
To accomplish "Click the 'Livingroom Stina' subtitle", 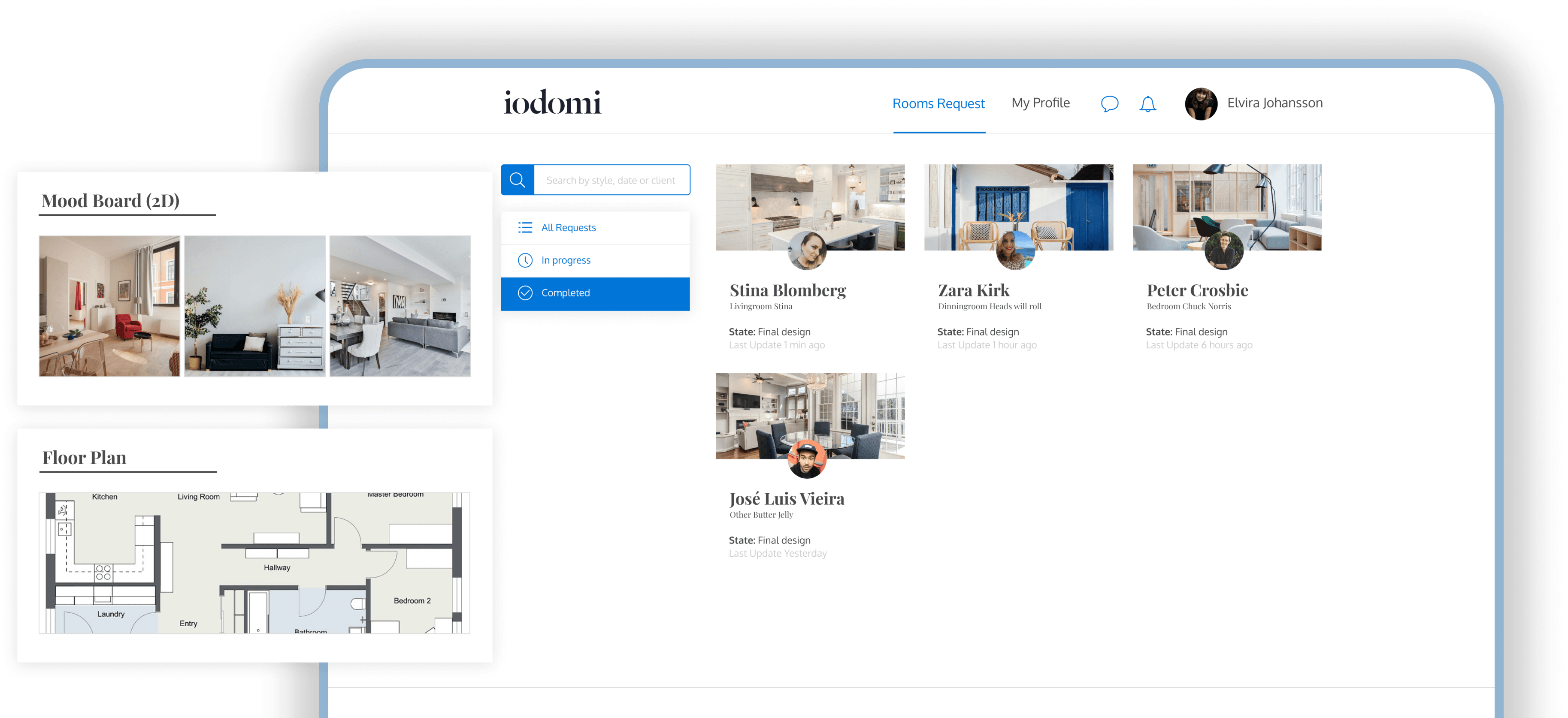I will pos(761,307).
